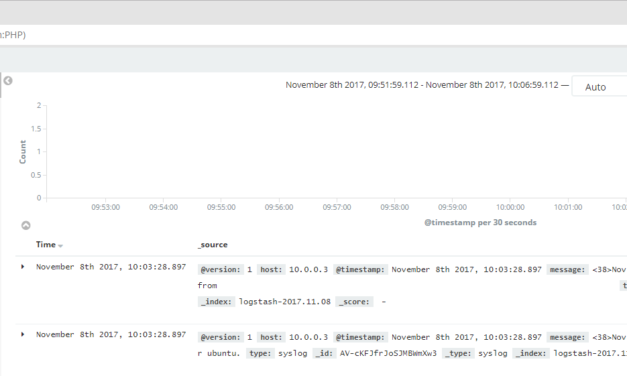The height and width of the screenshot is (376, 627).
Task: Click the @timestamp per 30 seconds label
Action: 480,222
